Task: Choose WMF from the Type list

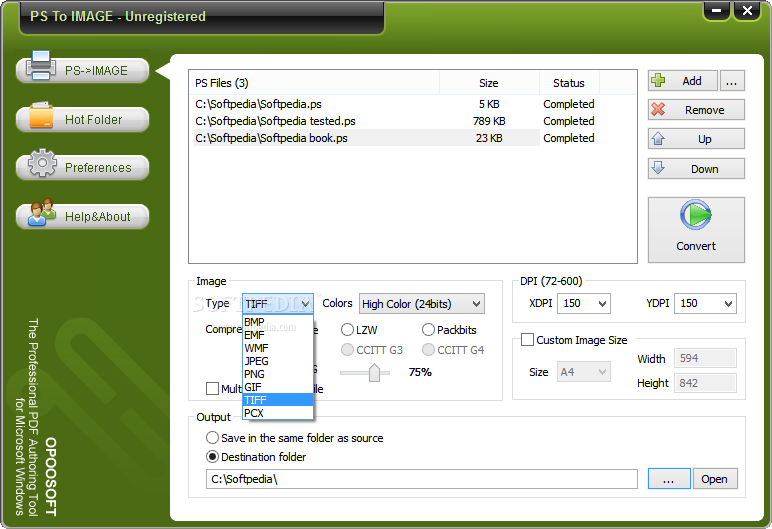Action: click(278, 348)
